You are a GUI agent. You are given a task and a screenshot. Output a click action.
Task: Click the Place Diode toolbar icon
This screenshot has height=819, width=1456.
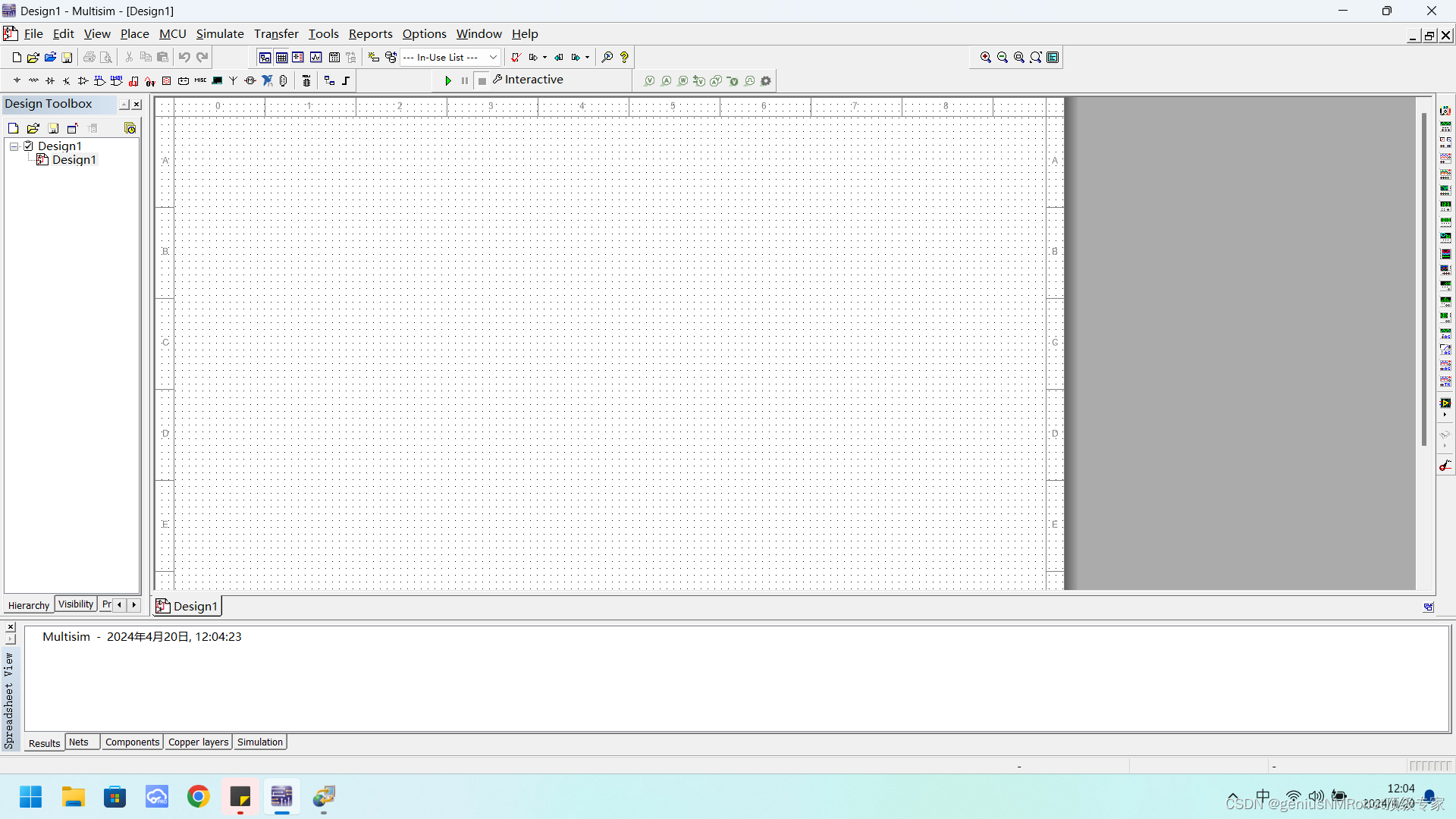click(x=50, y=80)
